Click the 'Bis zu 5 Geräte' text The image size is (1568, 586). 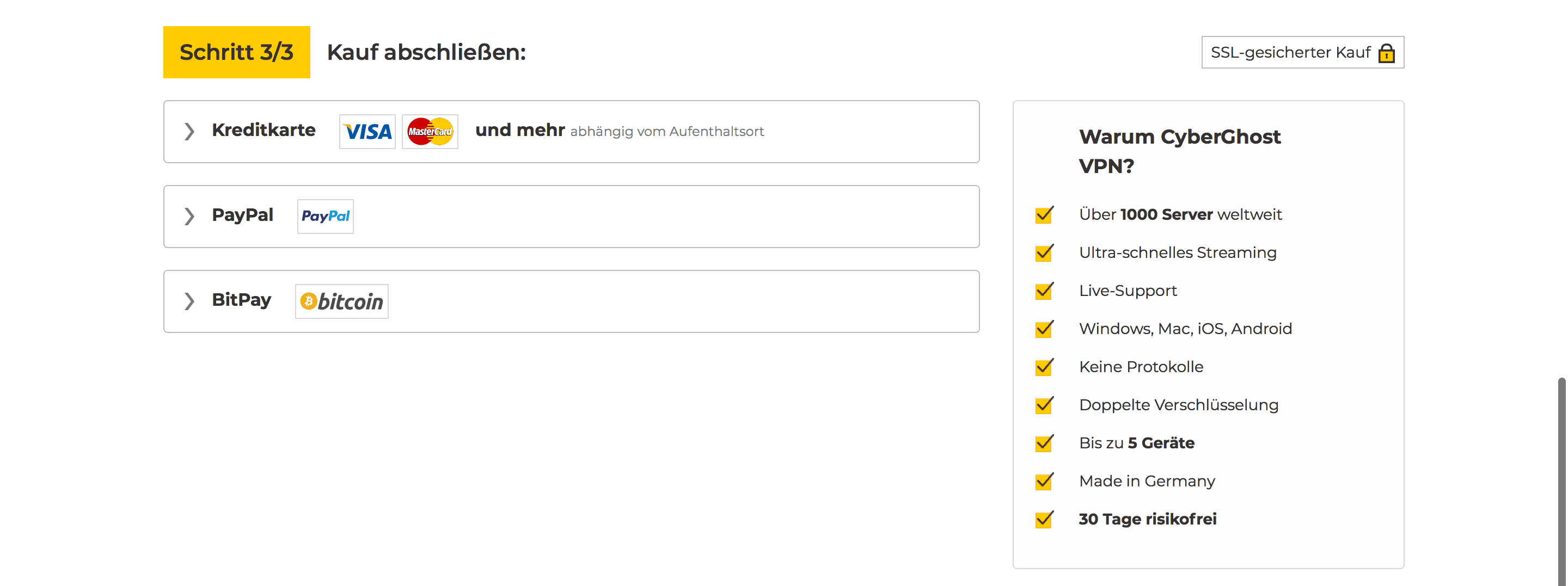tap(1136, 443)
